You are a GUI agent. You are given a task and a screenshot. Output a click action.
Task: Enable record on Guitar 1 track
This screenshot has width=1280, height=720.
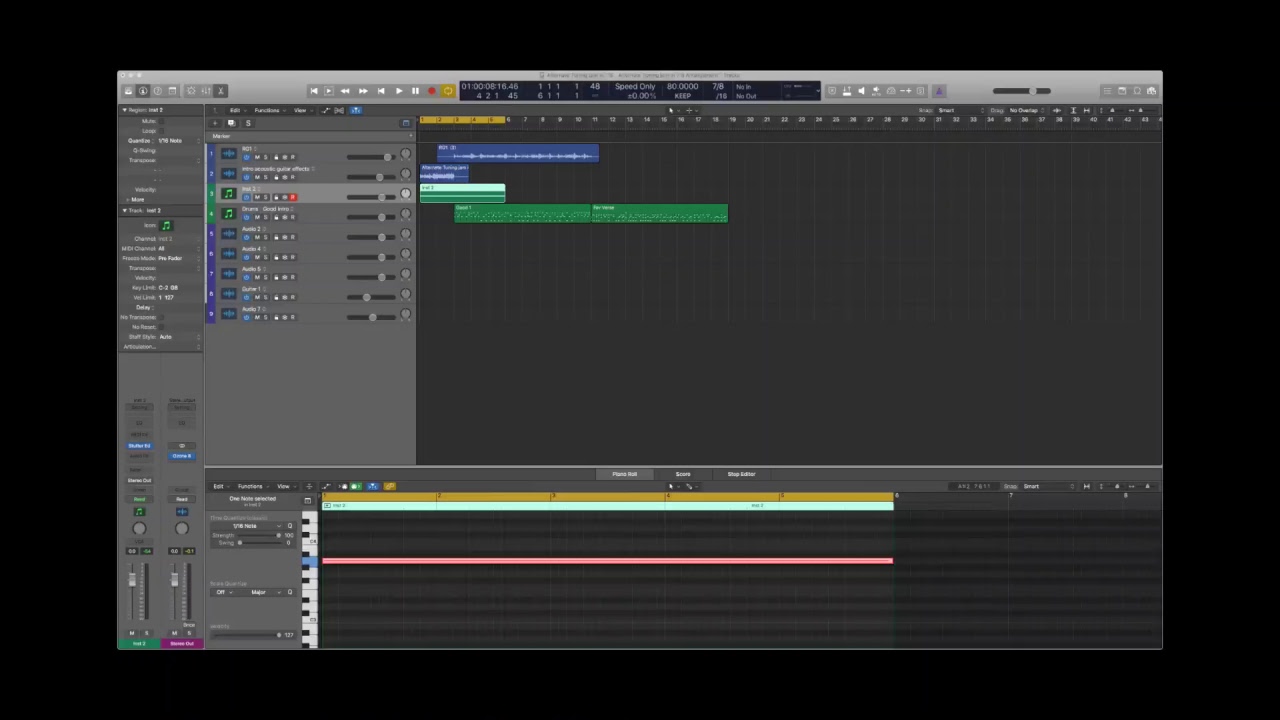[292, 297]
